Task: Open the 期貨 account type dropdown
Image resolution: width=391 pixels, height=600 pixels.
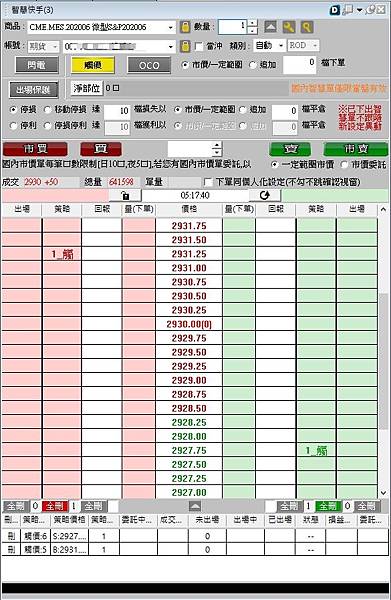Action: point(55,47)
